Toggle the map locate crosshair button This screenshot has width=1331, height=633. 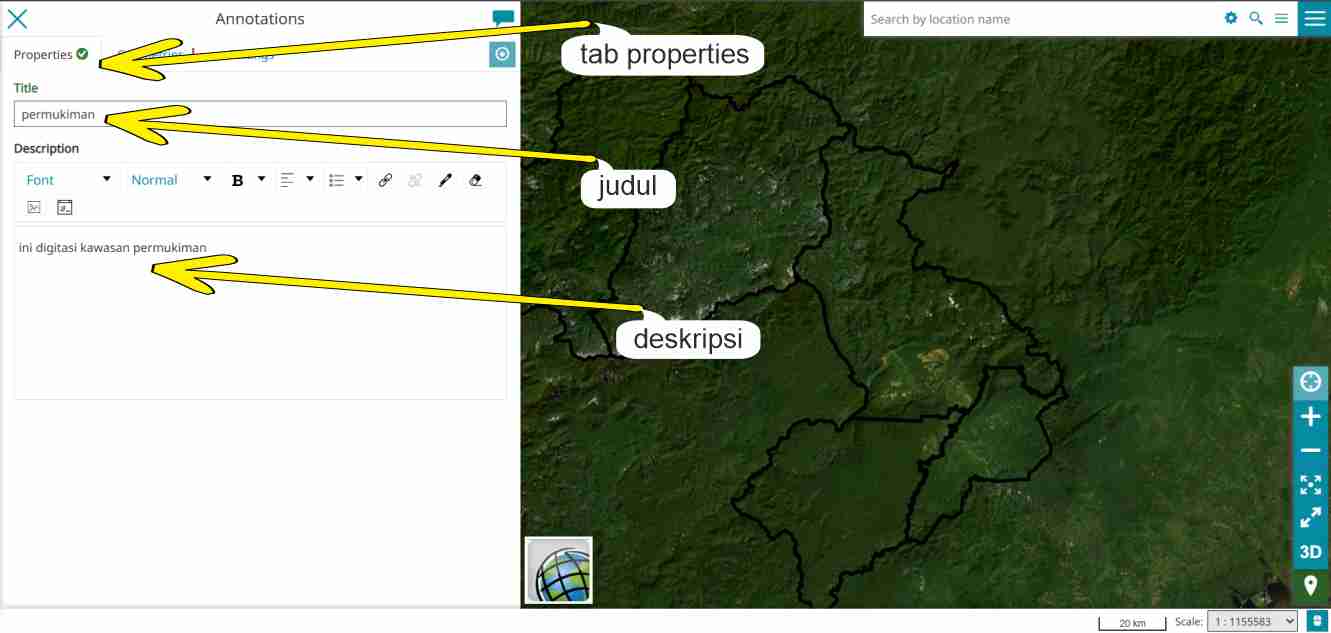pos(1310,382)
